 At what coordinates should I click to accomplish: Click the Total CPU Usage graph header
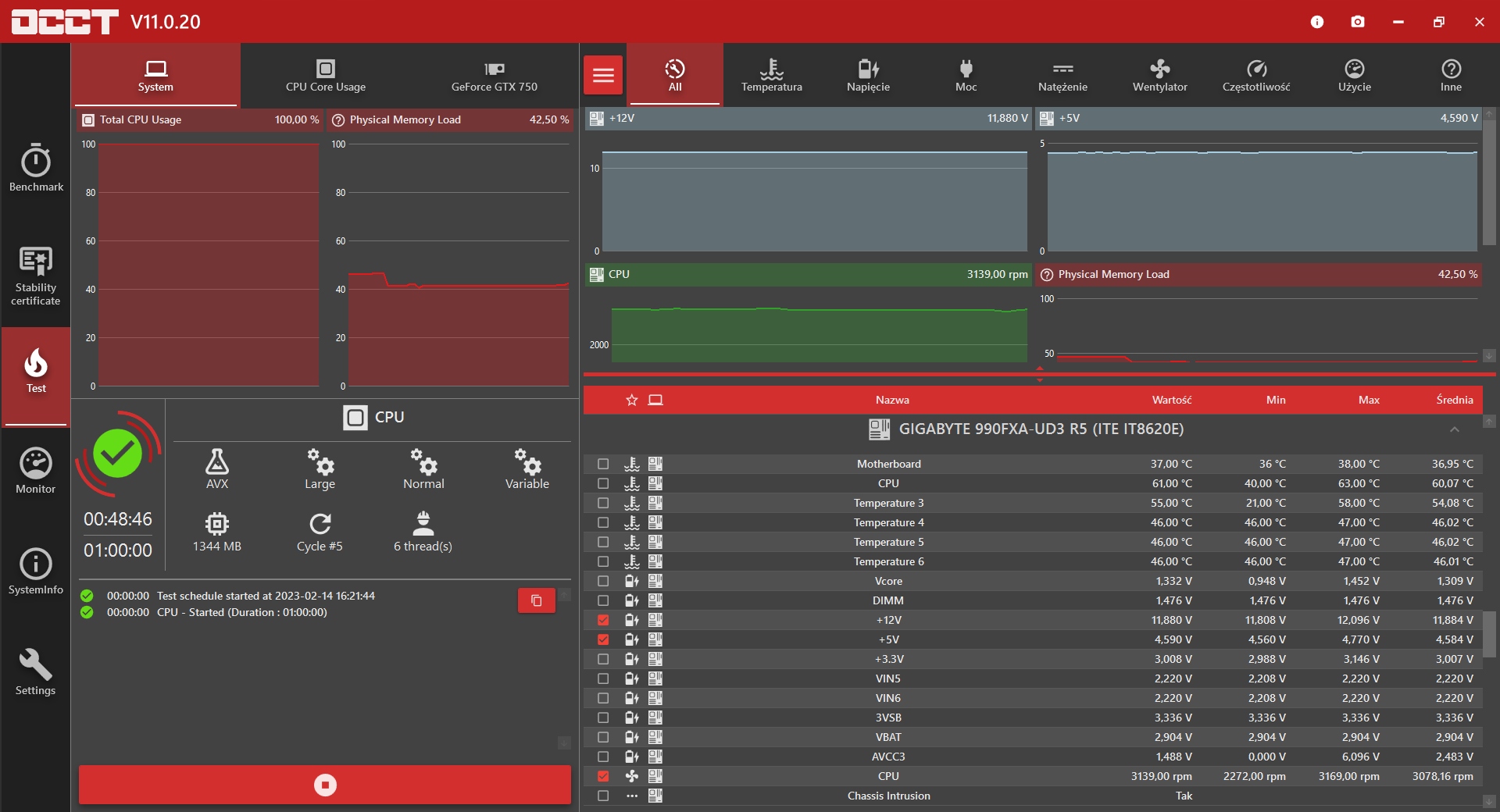200,119
